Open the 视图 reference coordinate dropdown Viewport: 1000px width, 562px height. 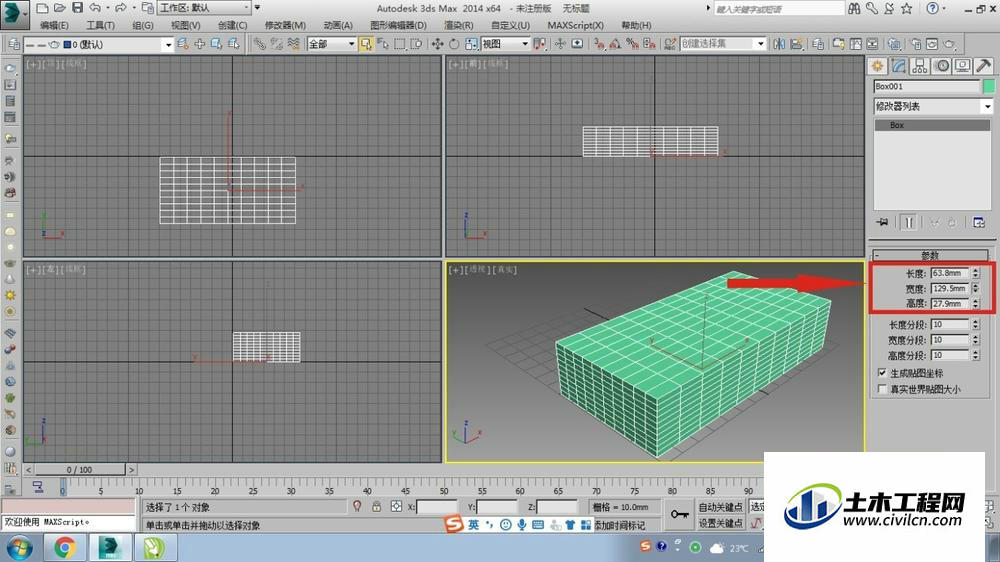pos(505,44)
